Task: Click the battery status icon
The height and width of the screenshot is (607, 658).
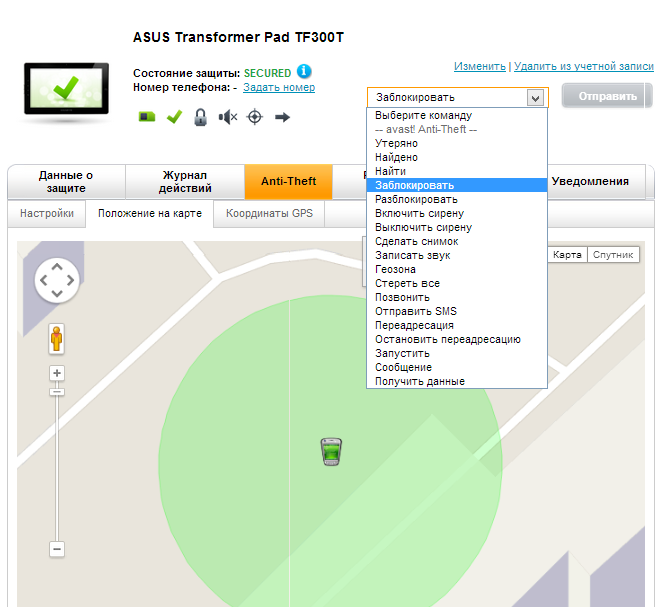Action: pos(147,116)
